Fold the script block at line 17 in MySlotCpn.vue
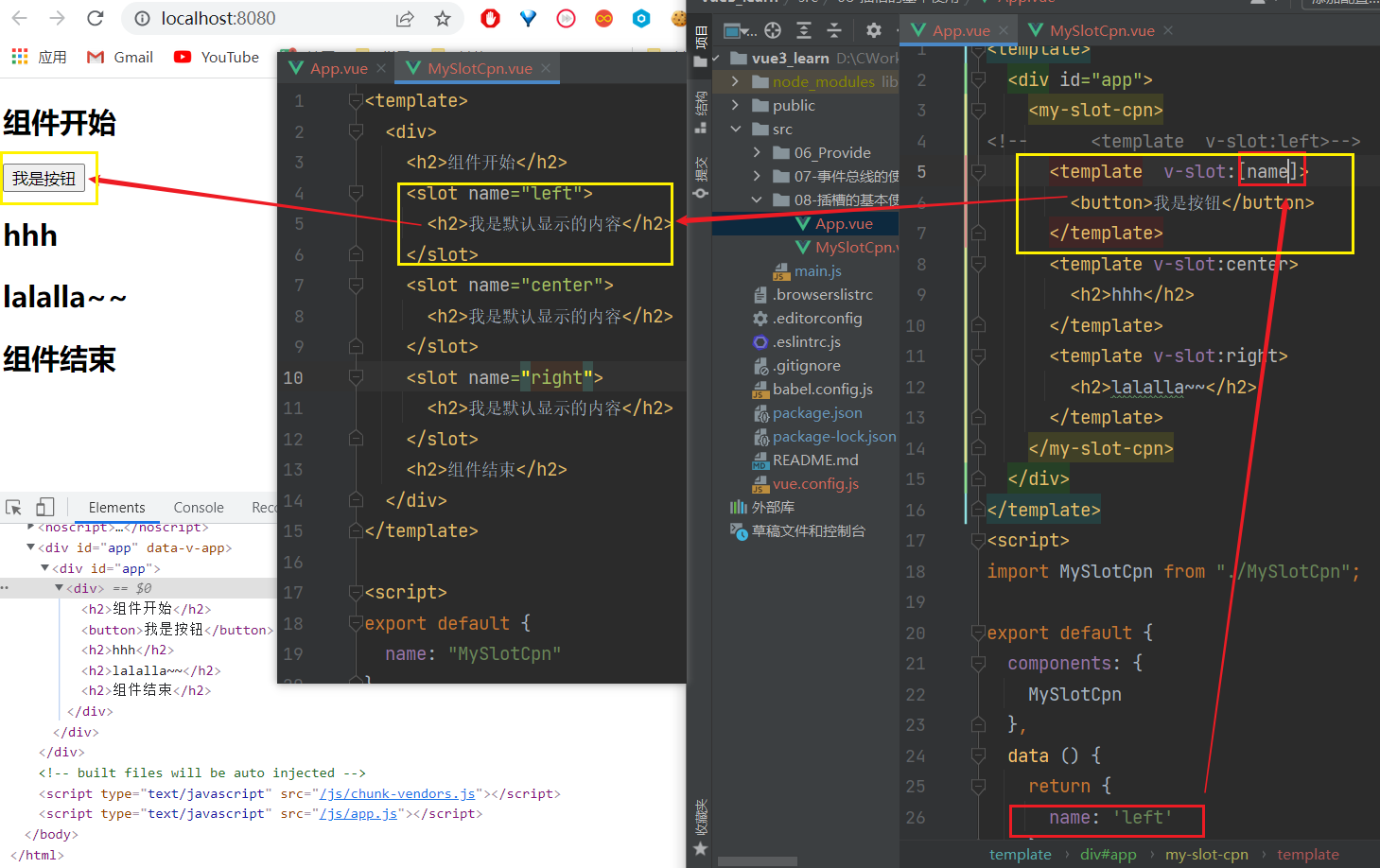This screenshot has width=1380, height=868. (x=356, y=593)
